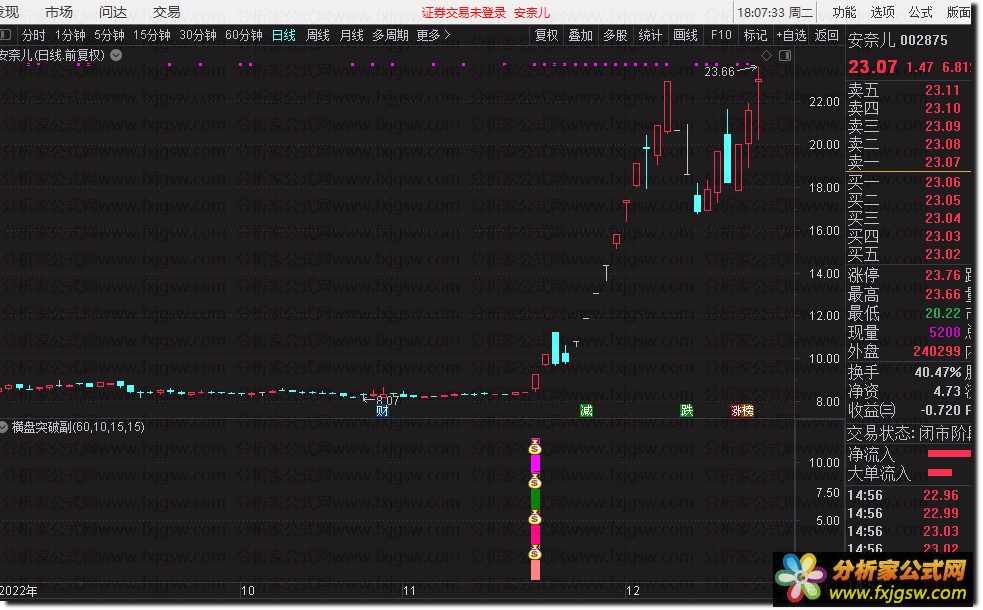Click the 收益(三) value -0.720
983x610 pixels.
click(940, 410)
